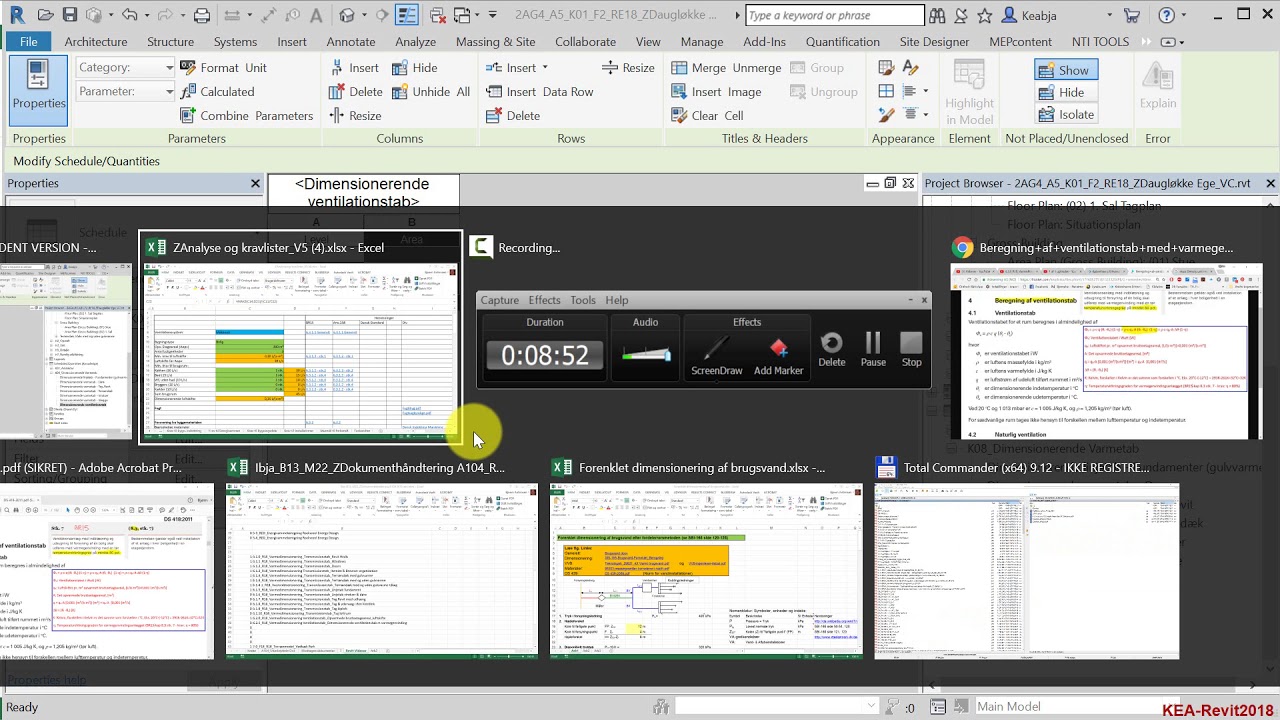The height and width of the screenshot is (720, 1280).
Task: Undo the last action in Revit
Action: coord(130,15)
